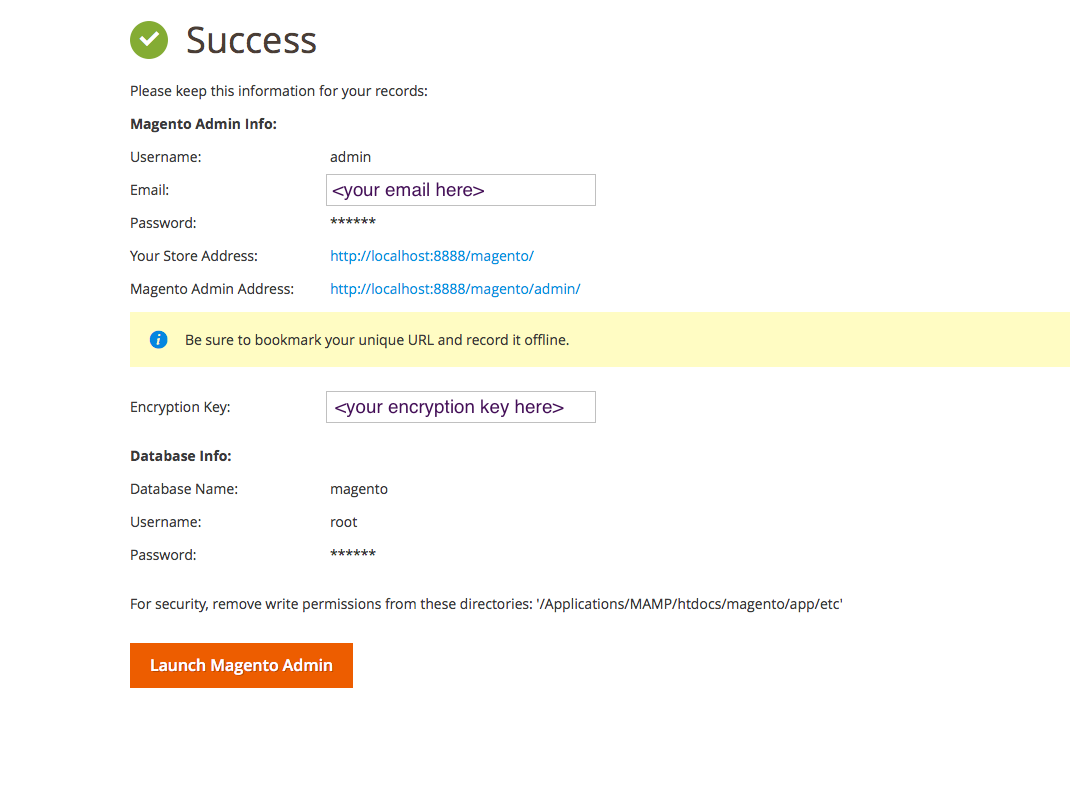This screenshot has width=1074, height=806.
Task: Click the database username value root
Action: 344,522
